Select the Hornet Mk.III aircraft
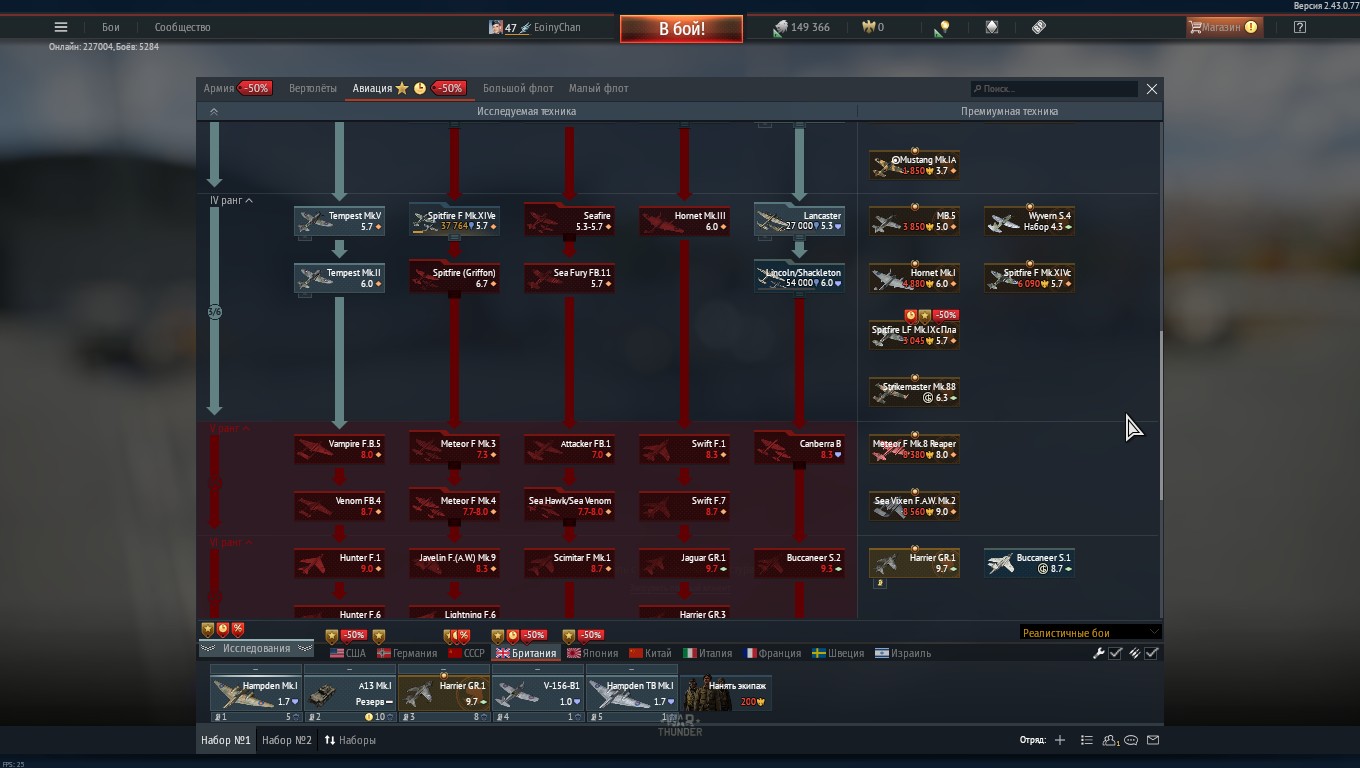 point(684,221)
